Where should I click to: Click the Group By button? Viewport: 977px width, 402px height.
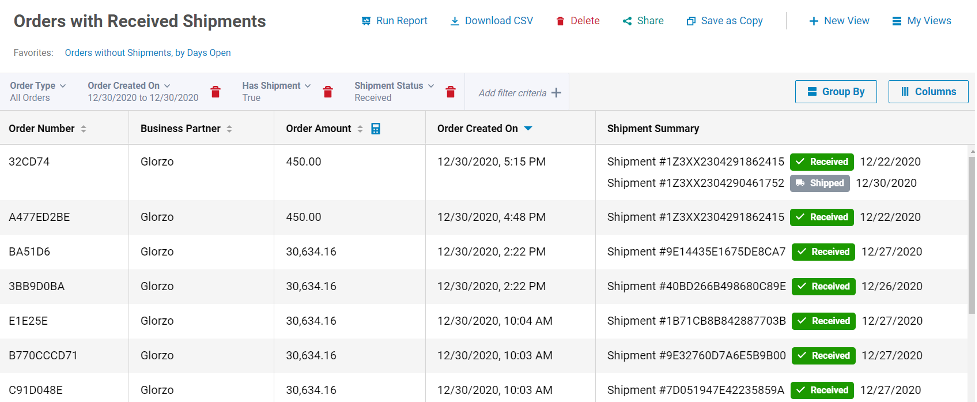click(x=836, y=92)
